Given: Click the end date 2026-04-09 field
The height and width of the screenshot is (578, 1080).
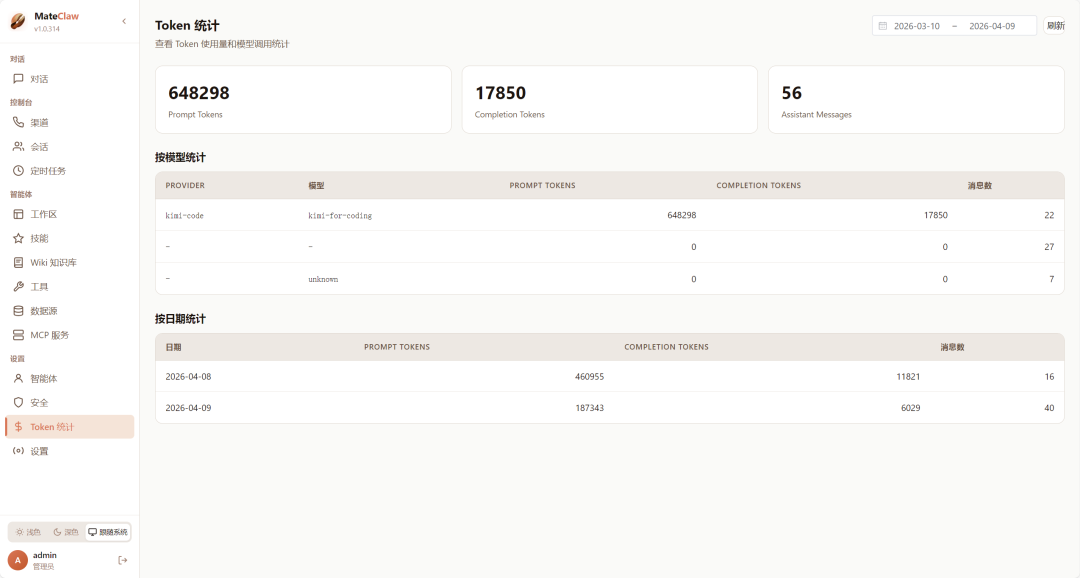Looking at the screenshot, I should pos(992,26).
